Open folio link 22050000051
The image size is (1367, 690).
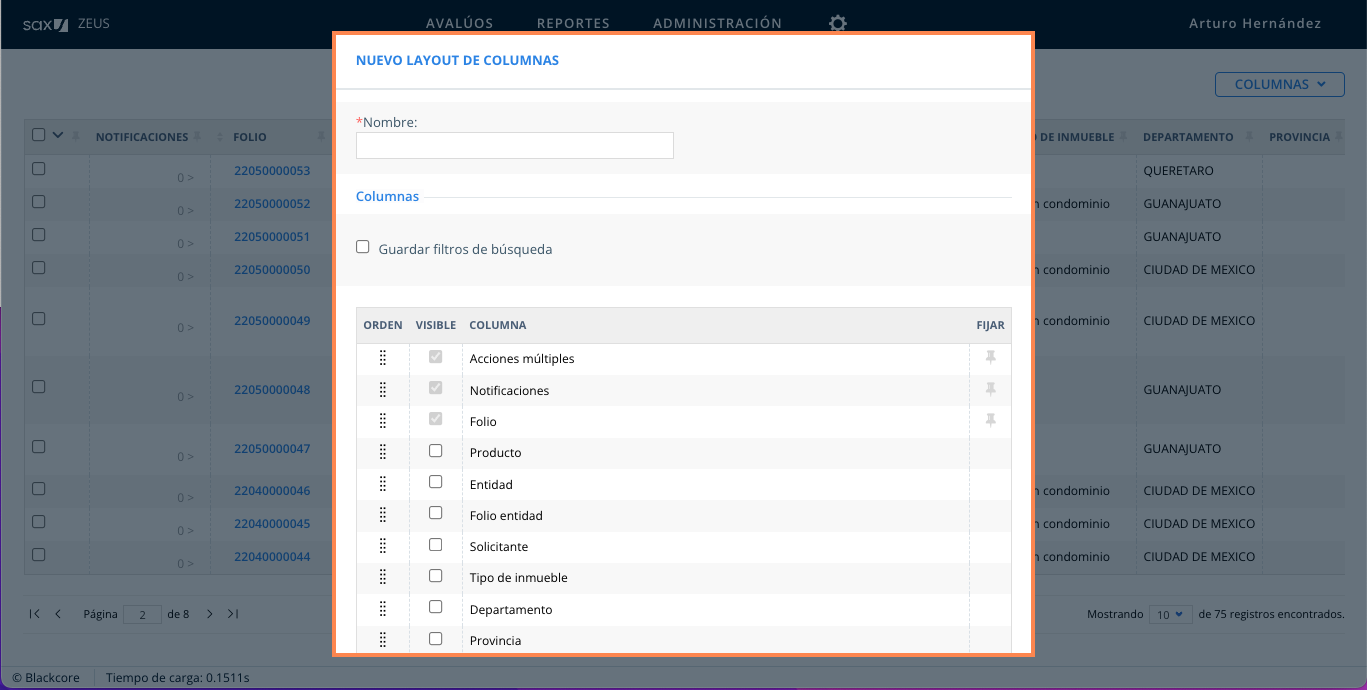coord(272,237)
